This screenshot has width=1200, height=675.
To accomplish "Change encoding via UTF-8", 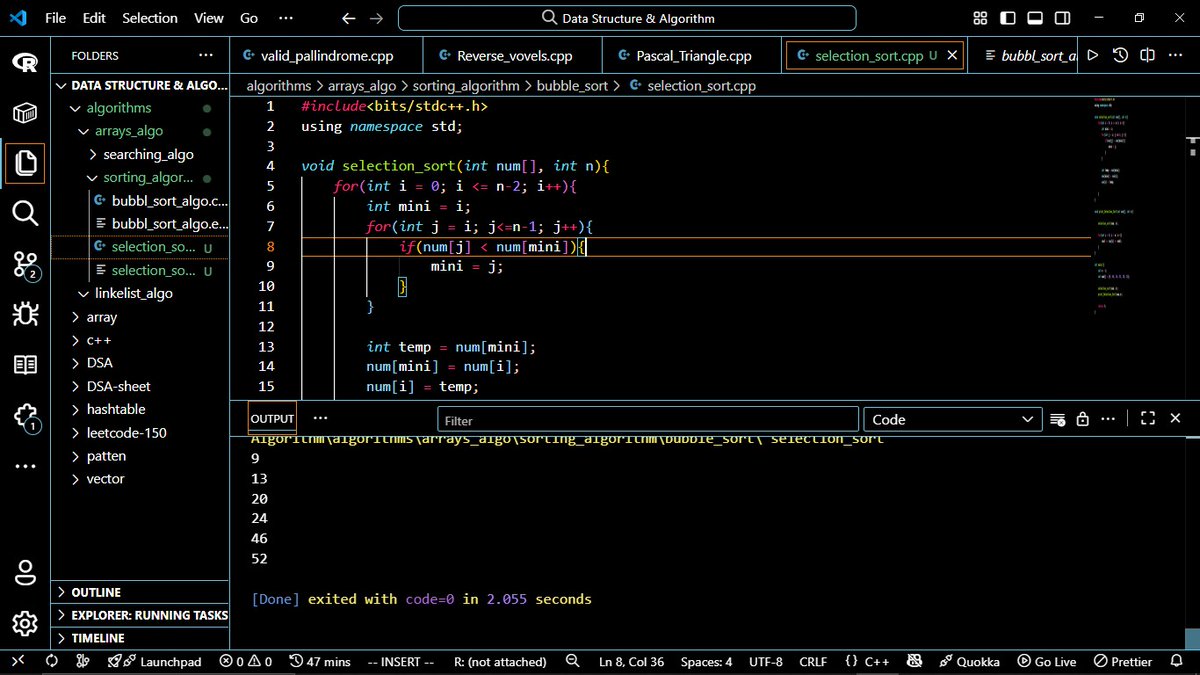I will [x=766, y=661].
